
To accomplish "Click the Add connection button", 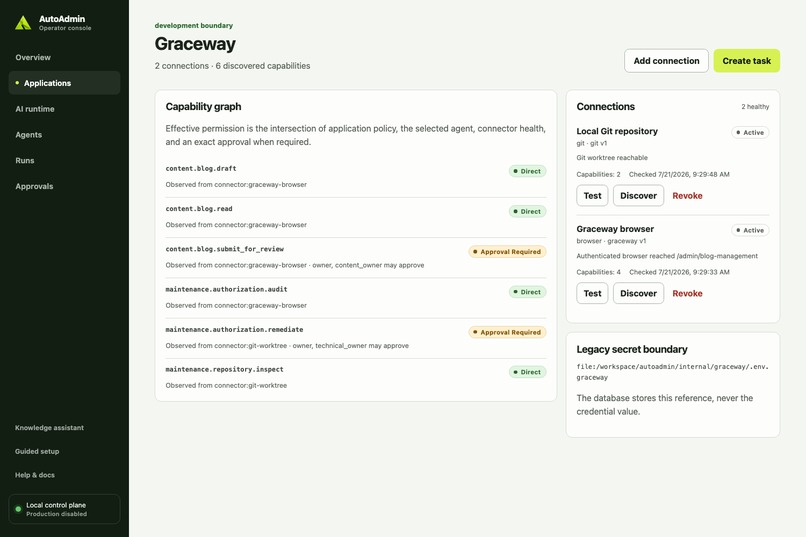I will click(x=666, y=61).
